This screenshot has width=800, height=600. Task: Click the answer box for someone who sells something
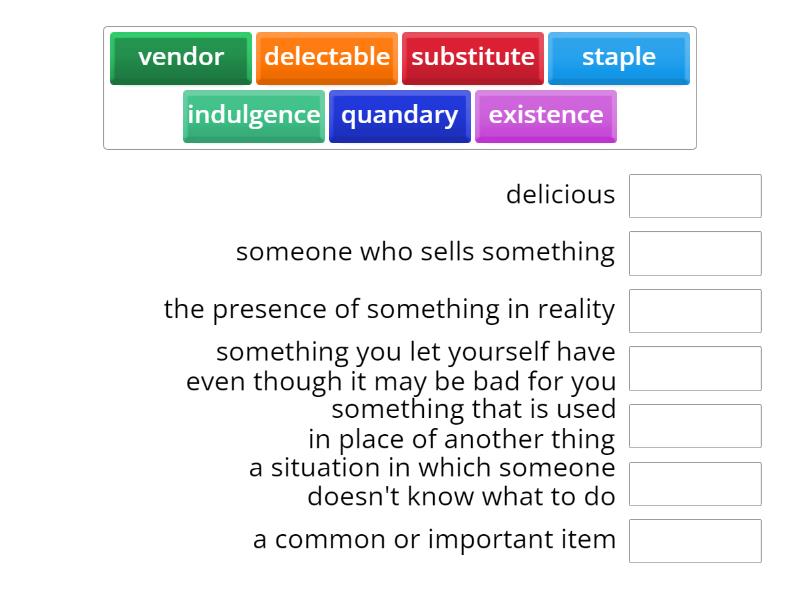[x=695, y=253]
